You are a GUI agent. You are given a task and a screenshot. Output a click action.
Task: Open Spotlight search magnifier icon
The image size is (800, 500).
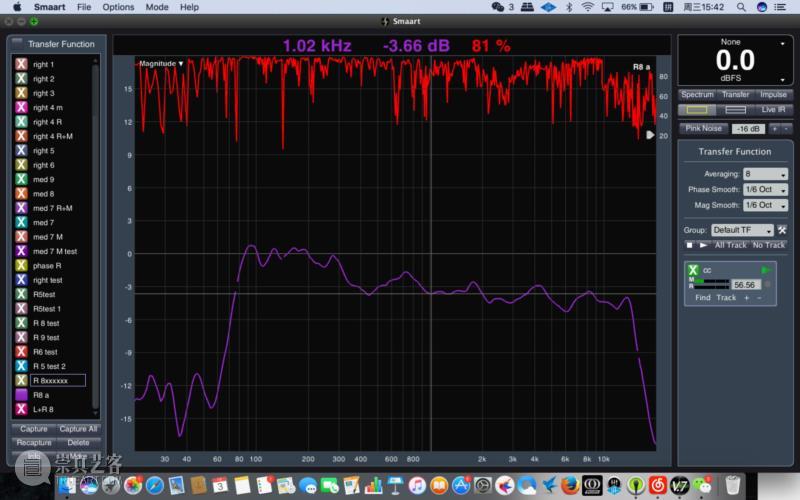[x=741, y=7]
